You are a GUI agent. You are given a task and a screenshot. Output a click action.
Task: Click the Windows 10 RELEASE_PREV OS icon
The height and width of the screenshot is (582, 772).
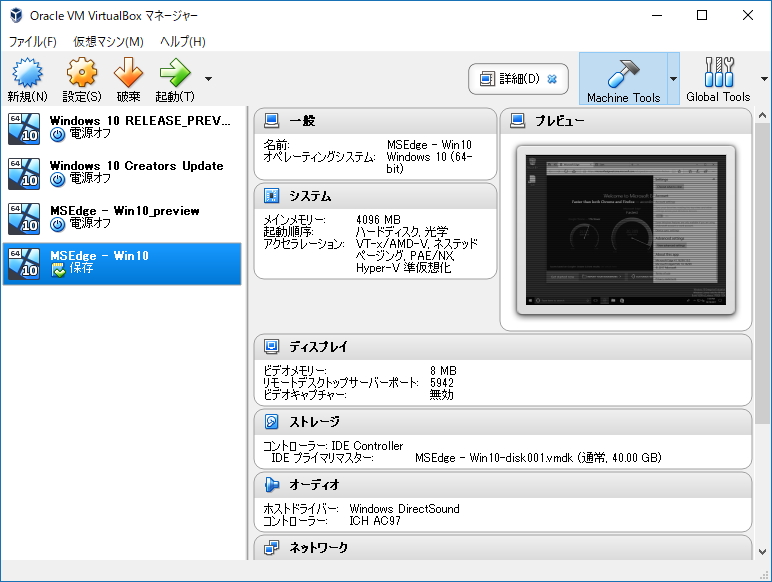[24, 129]
